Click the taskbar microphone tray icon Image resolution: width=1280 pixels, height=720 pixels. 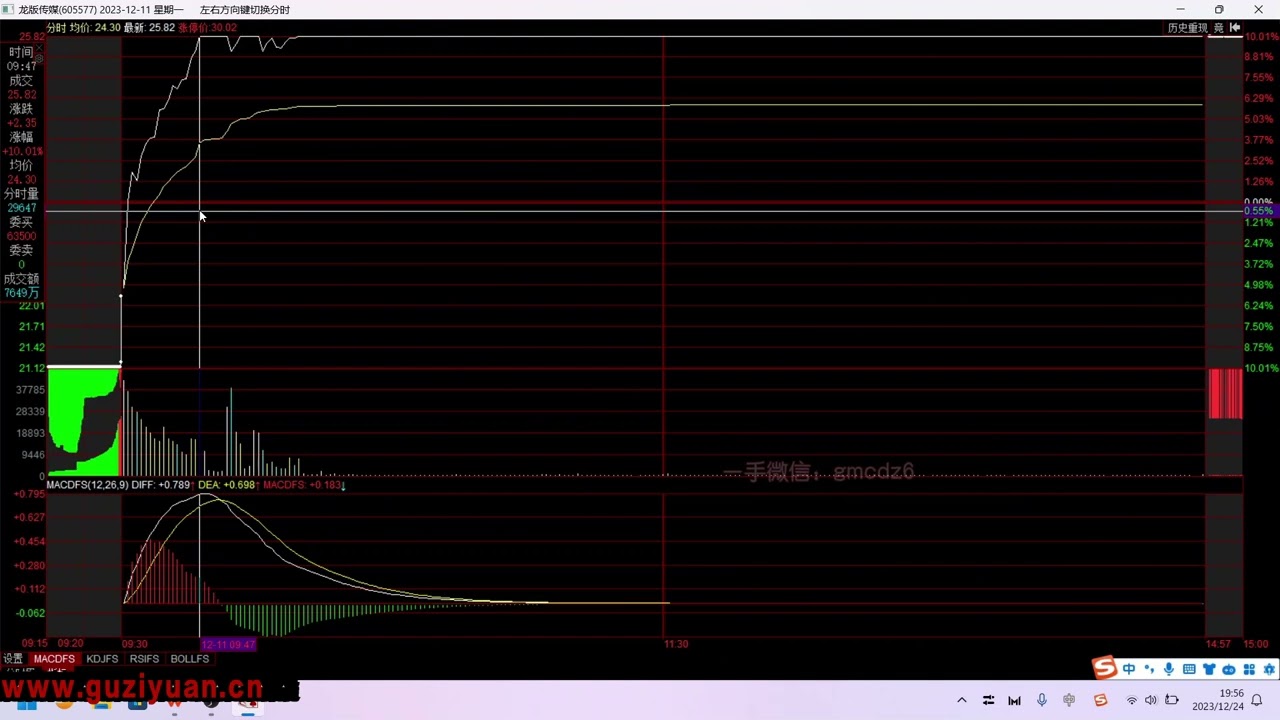pyautogui.click(x=1042, y=700)
